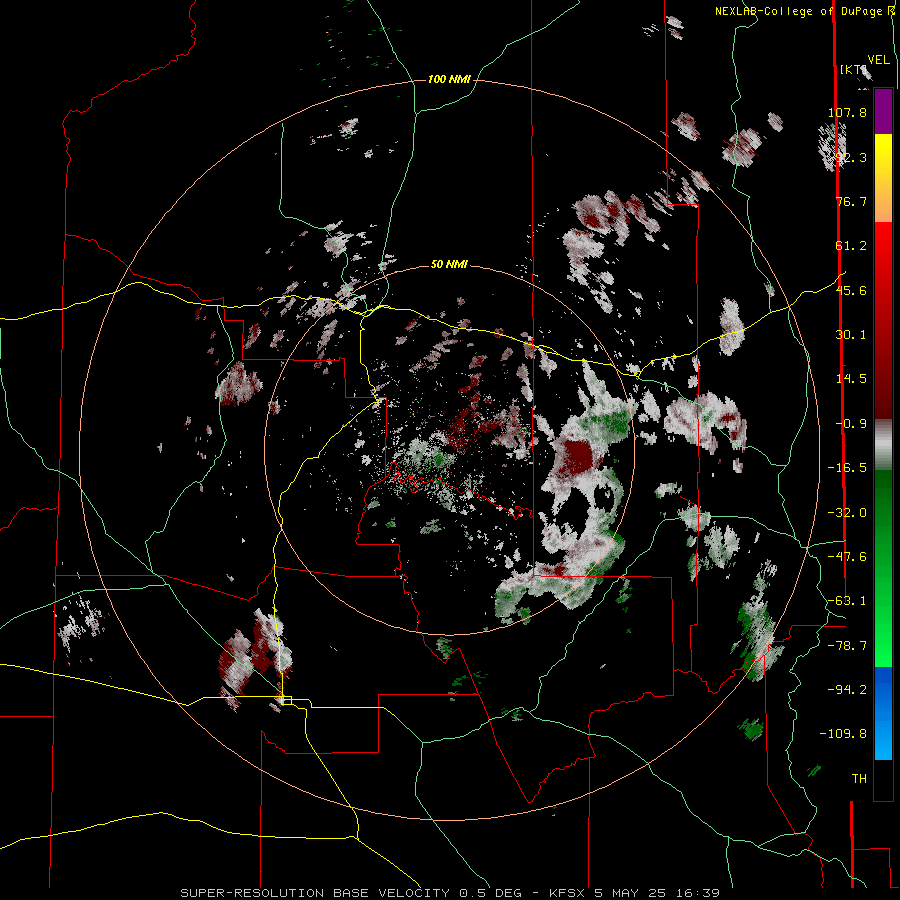Click the VEL legend title

[x=879, y=60]
